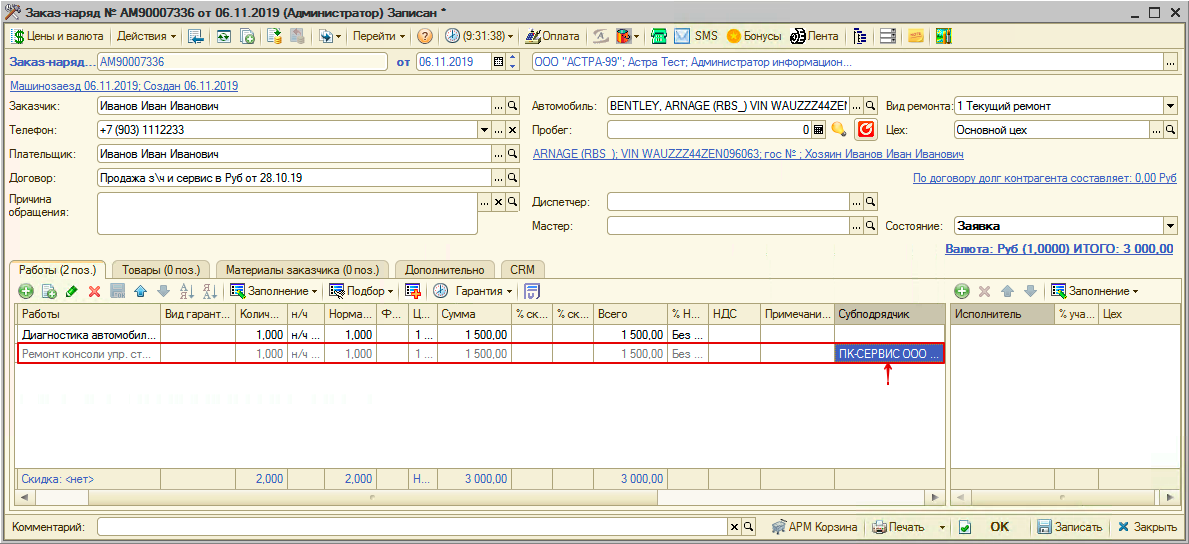The height and width of the screenshot is (544, 1189).
Task: Switch to the Дополнительно tab
Action: pyautogui.click(x=444, y=269)
